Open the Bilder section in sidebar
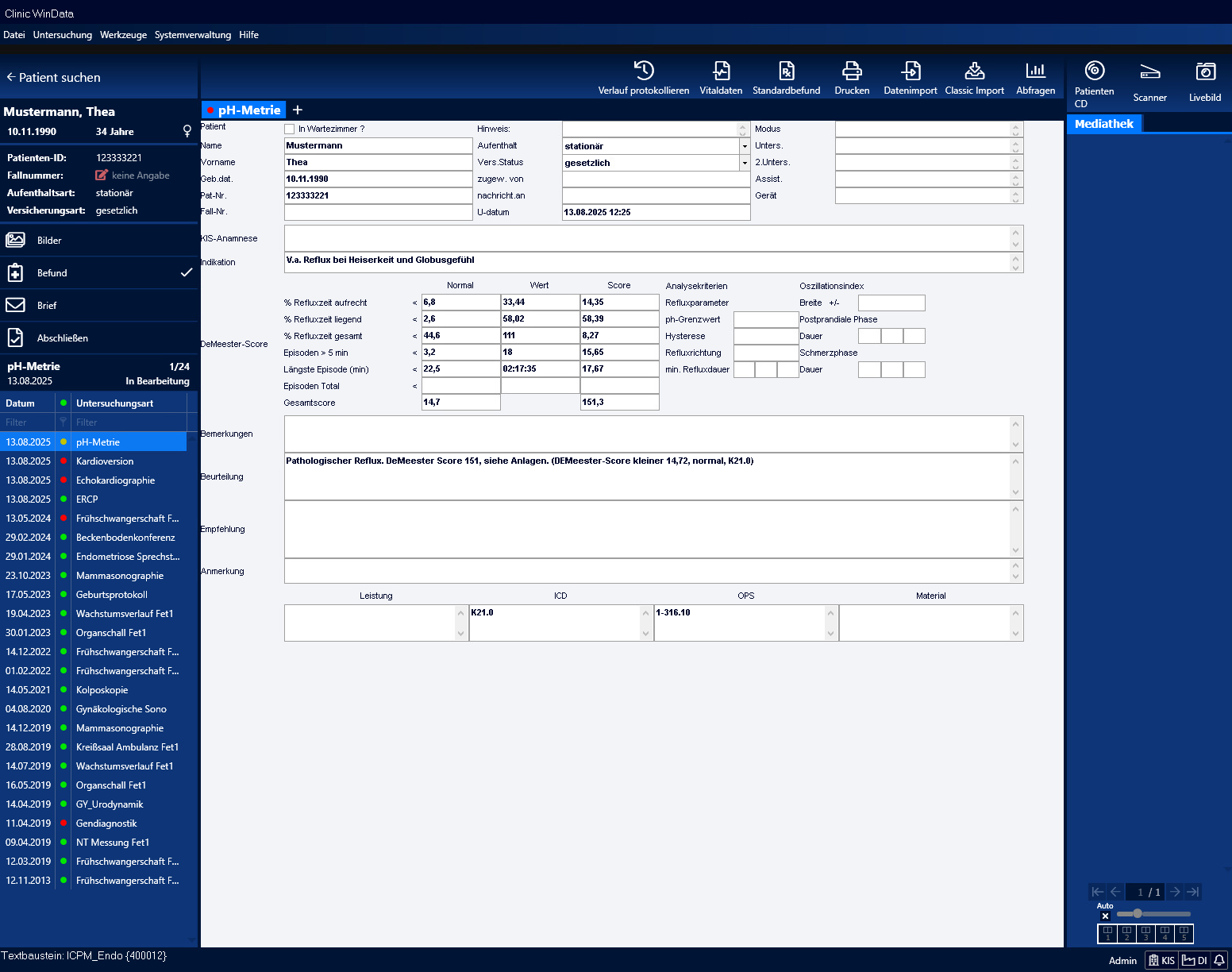1232x972 pixels. tap(98, 240)
